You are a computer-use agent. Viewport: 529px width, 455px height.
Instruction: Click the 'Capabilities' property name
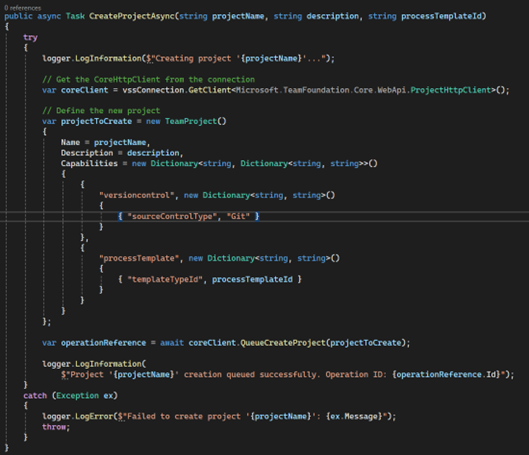click(x=89, y=164)
